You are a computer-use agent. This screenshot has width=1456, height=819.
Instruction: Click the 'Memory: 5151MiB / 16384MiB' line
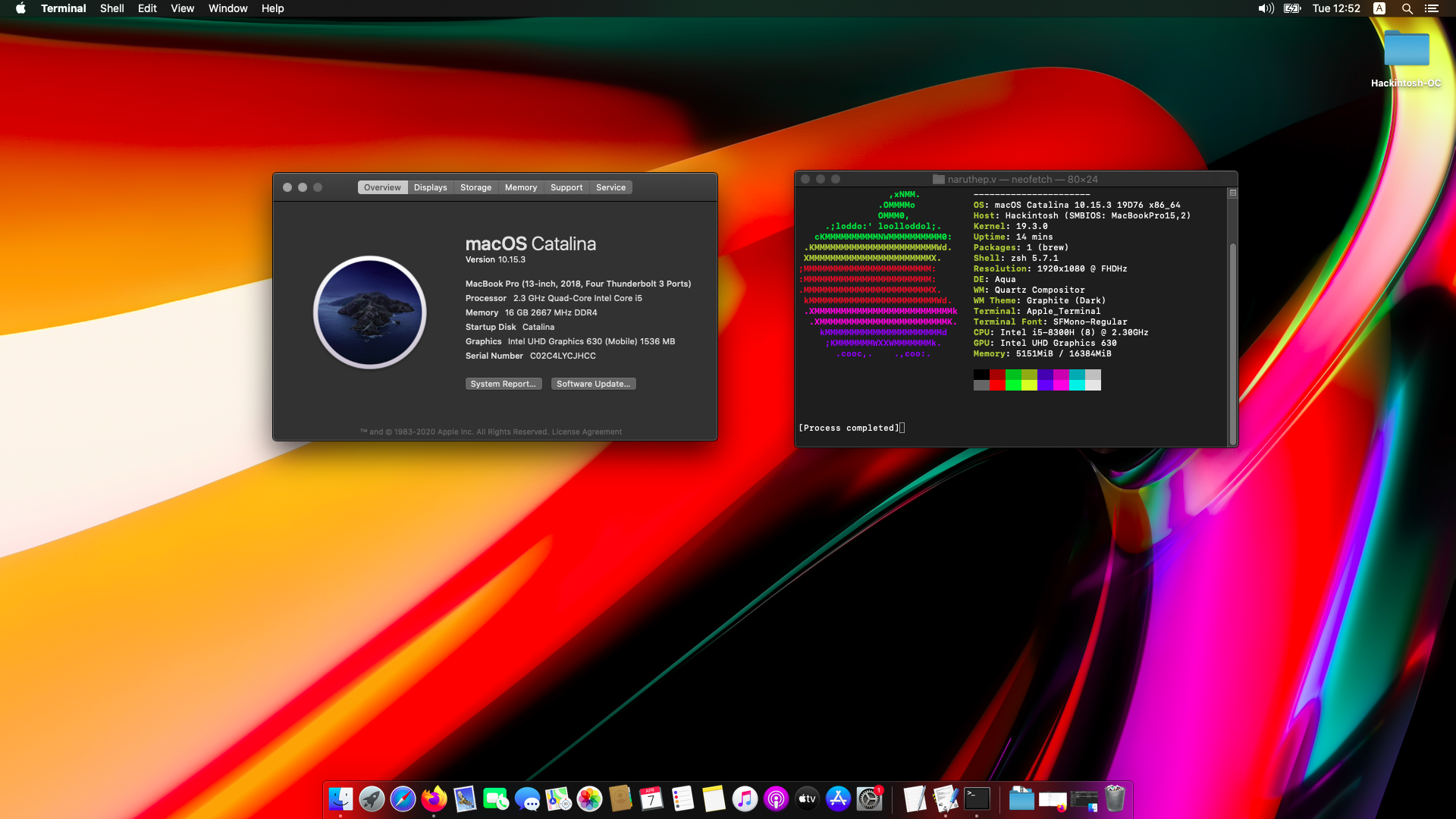pos(1043,354)
